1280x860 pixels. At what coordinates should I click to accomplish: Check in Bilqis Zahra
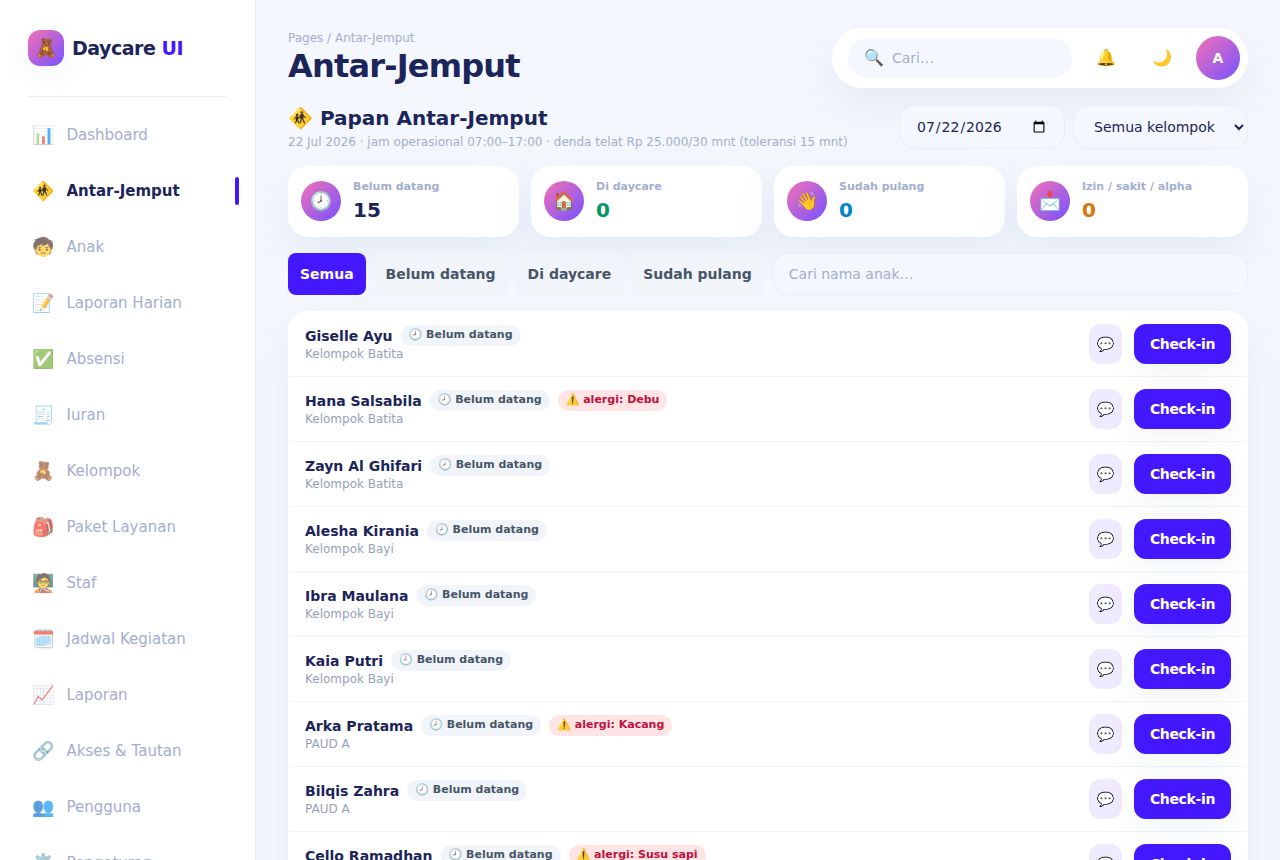(1182, 799)
